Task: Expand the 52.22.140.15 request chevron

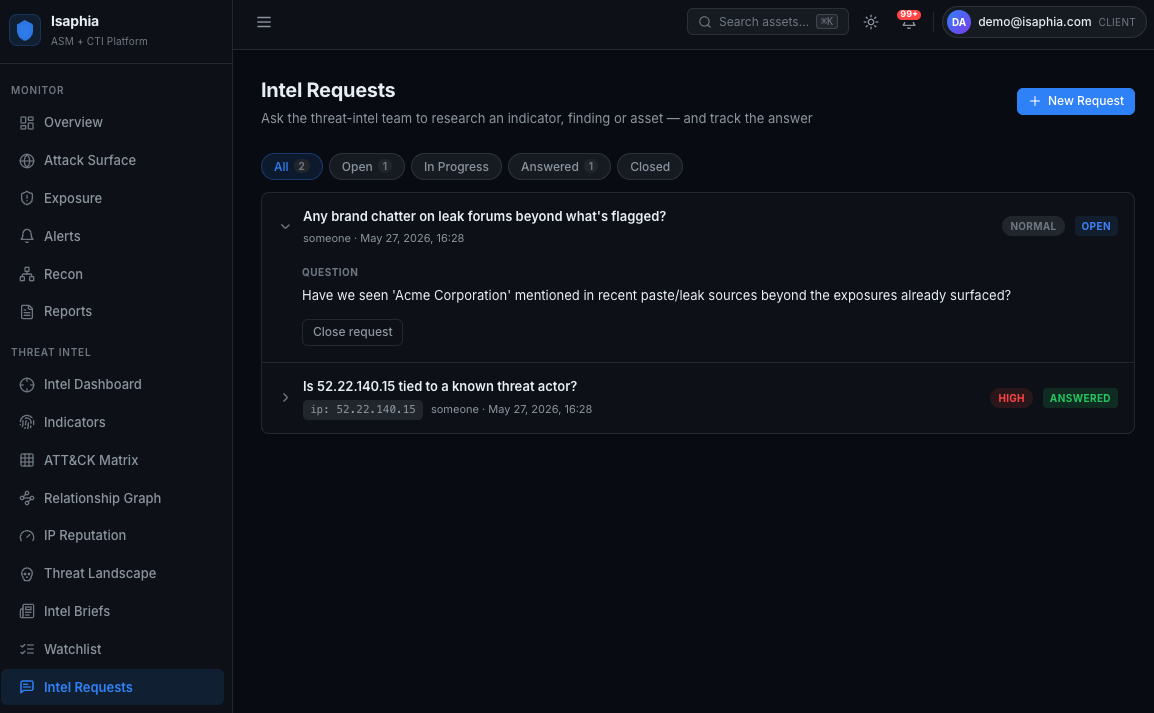Action: (x=285, y=398)
